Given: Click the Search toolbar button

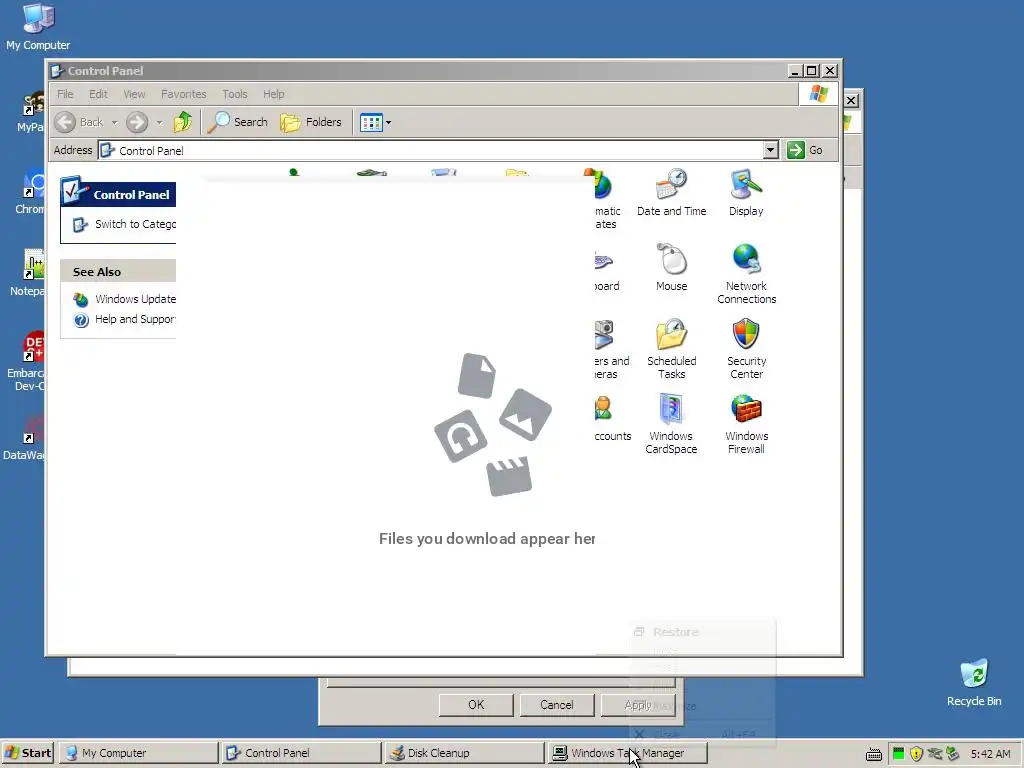Looking at the screenshot, I should (x=238, y=122).
